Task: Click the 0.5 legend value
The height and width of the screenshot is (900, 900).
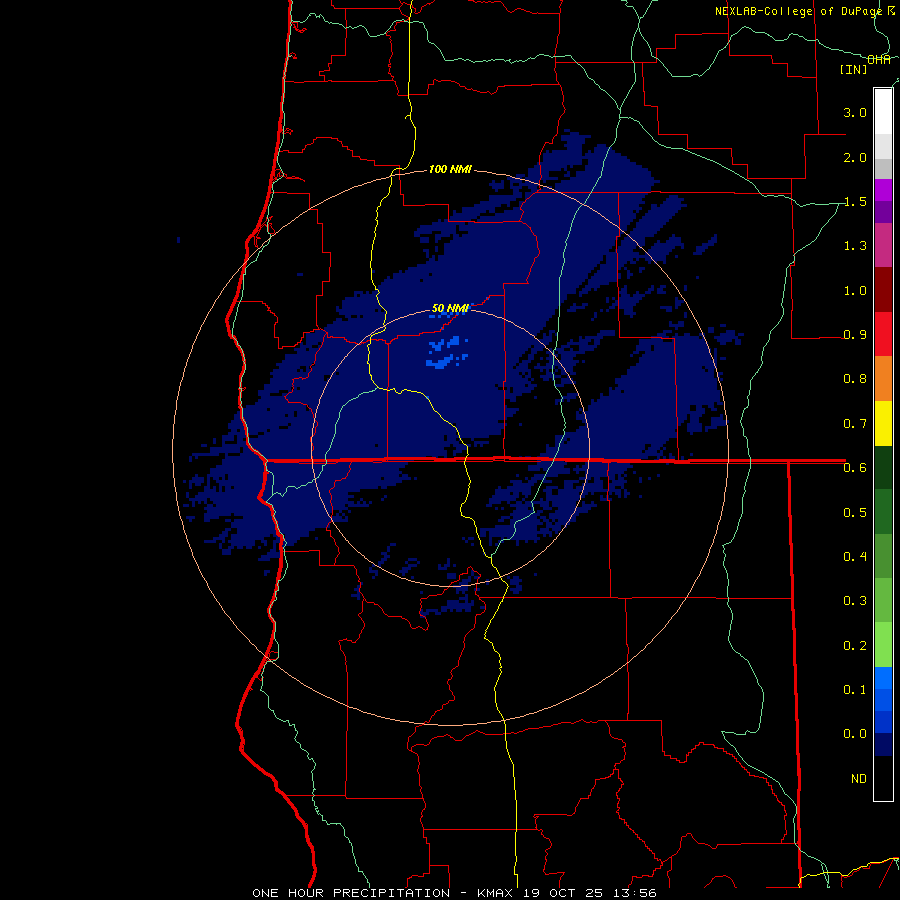Action: point(855,513)
